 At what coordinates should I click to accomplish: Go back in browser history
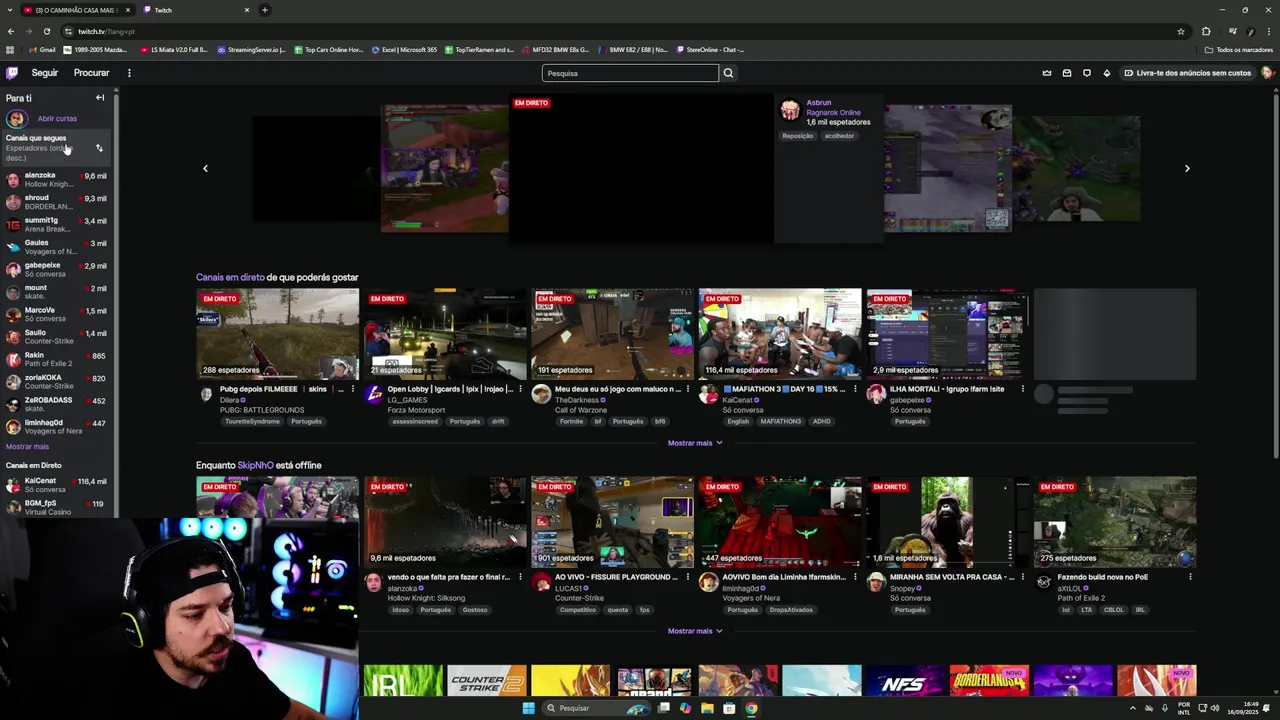tap(11, 31)
